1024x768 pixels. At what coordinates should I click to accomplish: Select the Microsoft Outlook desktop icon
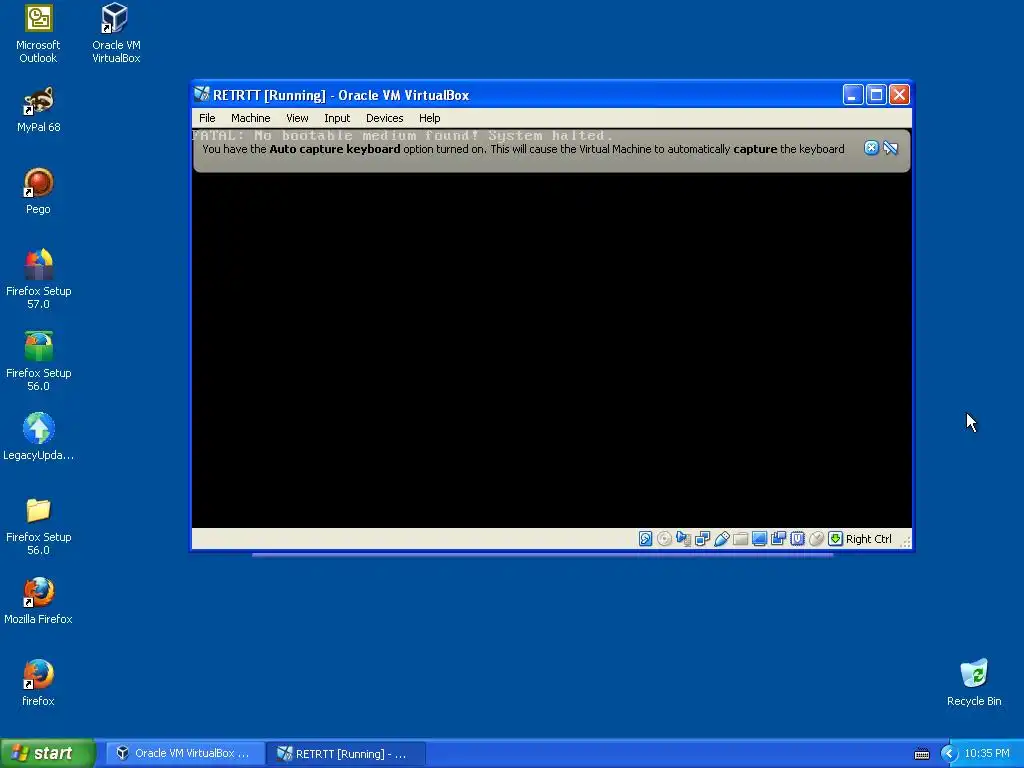coord(38,35)
